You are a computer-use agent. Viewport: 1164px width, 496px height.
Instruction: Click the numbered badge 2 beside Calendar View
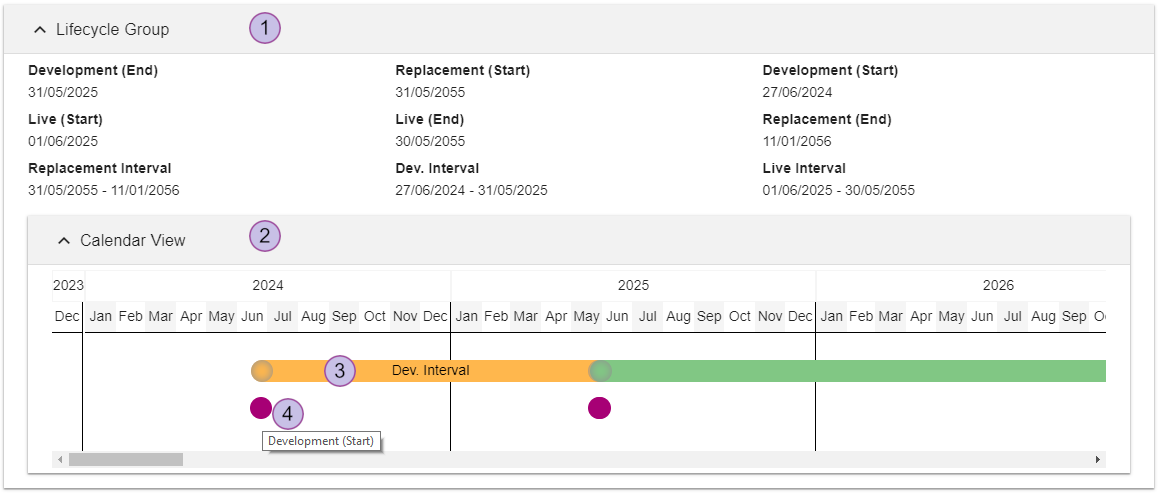click(265, 237)
